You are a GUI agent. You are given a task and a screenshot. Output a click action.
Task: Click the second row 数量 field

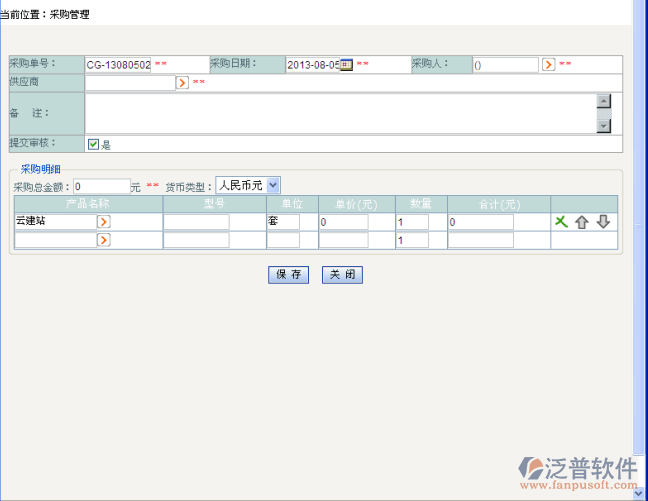click(412, 240)
